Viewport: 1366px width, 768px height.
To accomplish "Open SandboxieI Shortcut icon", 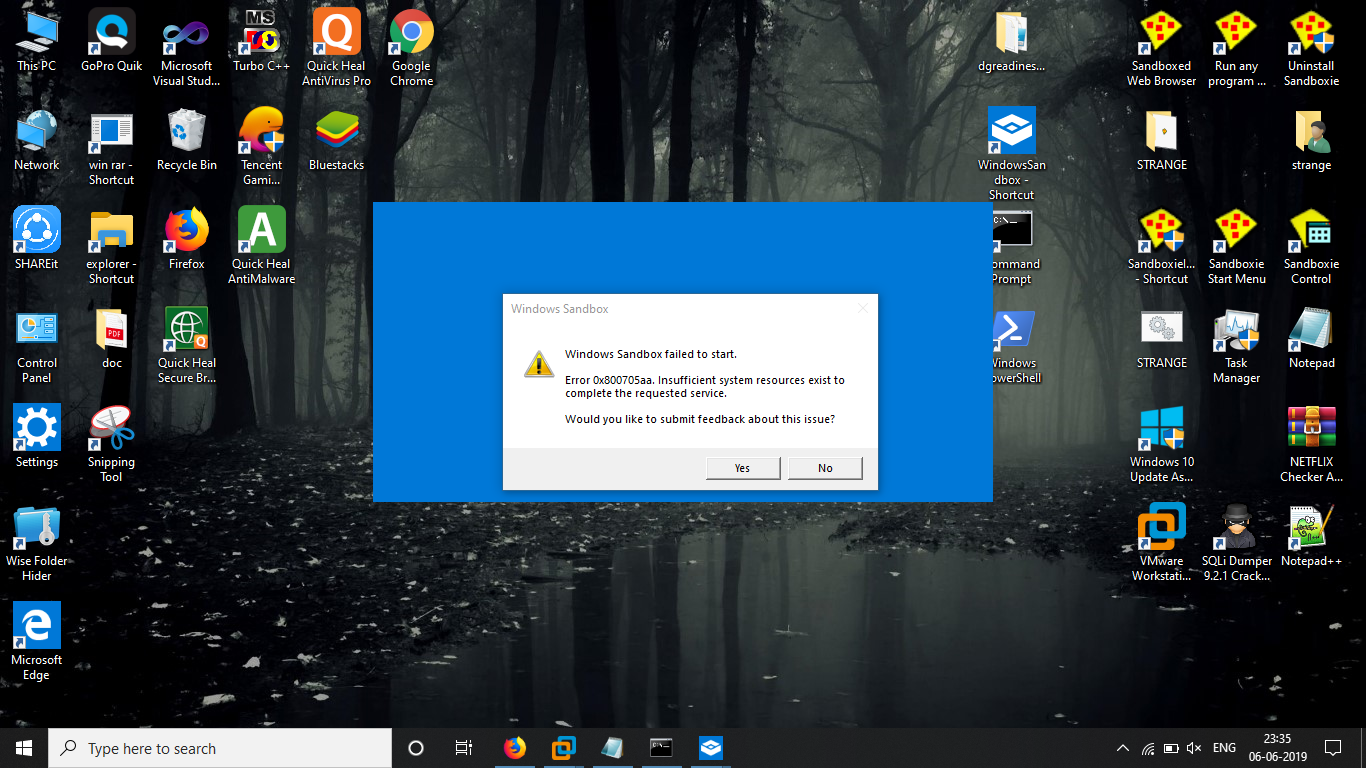I will tap(1162, 248).
